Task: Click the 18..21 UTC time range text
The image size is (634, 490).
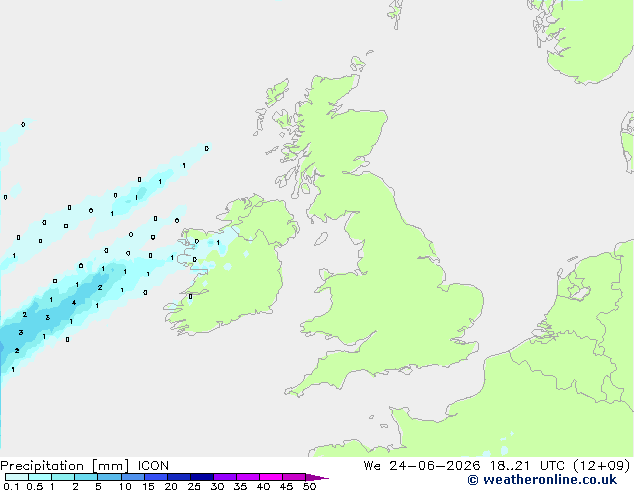Action: 527,466
